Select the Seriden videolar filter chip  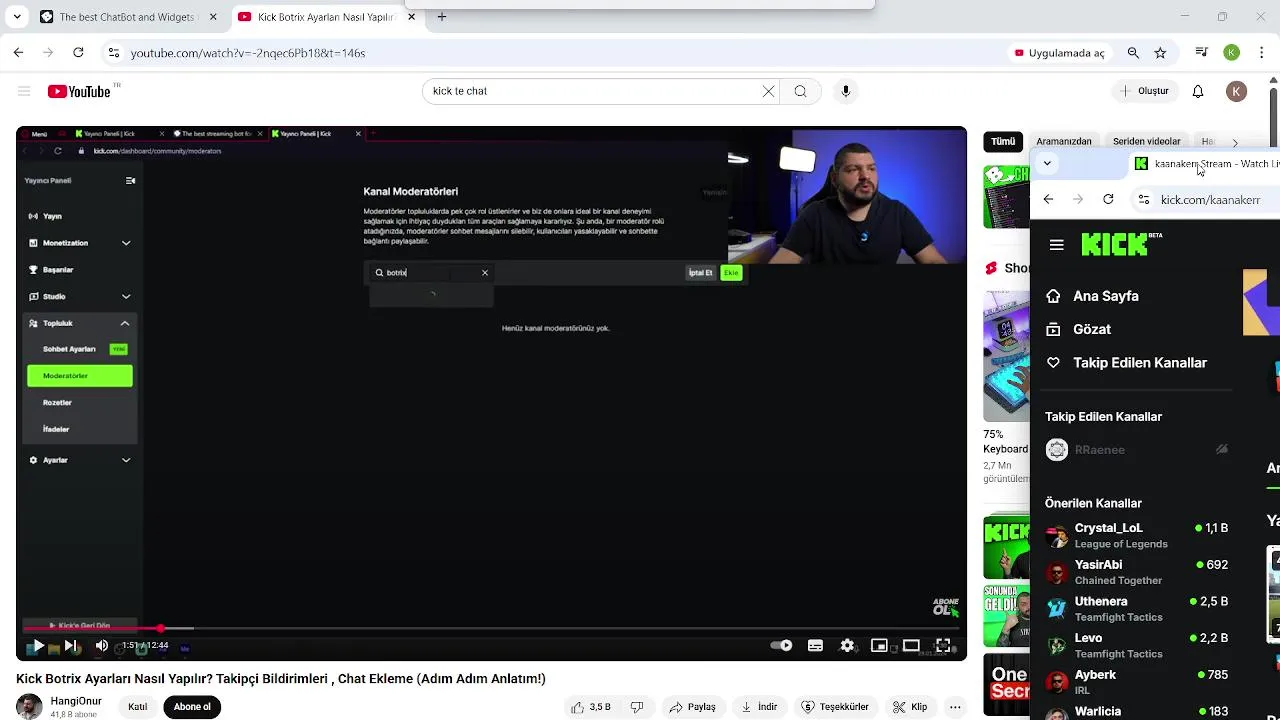(x=1147, y=142)
